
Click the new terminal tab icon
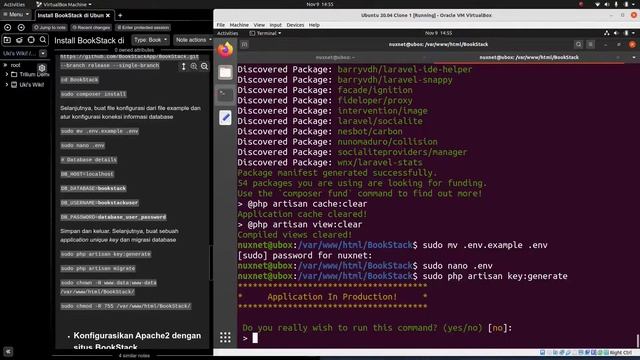[244, 44]
